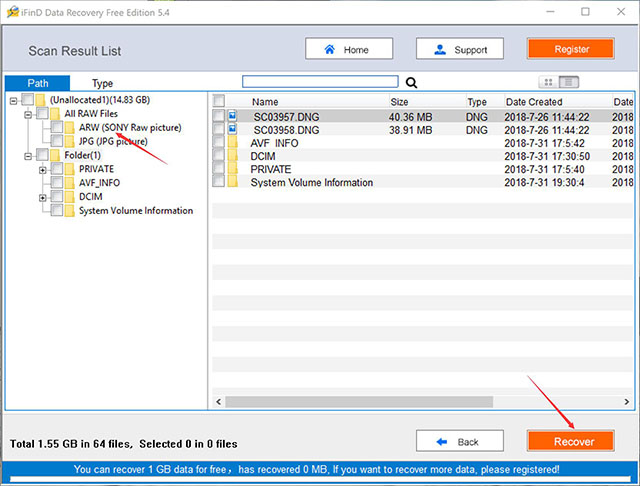
Task: Click the search magnifier icon
Action: coord(411,83)
